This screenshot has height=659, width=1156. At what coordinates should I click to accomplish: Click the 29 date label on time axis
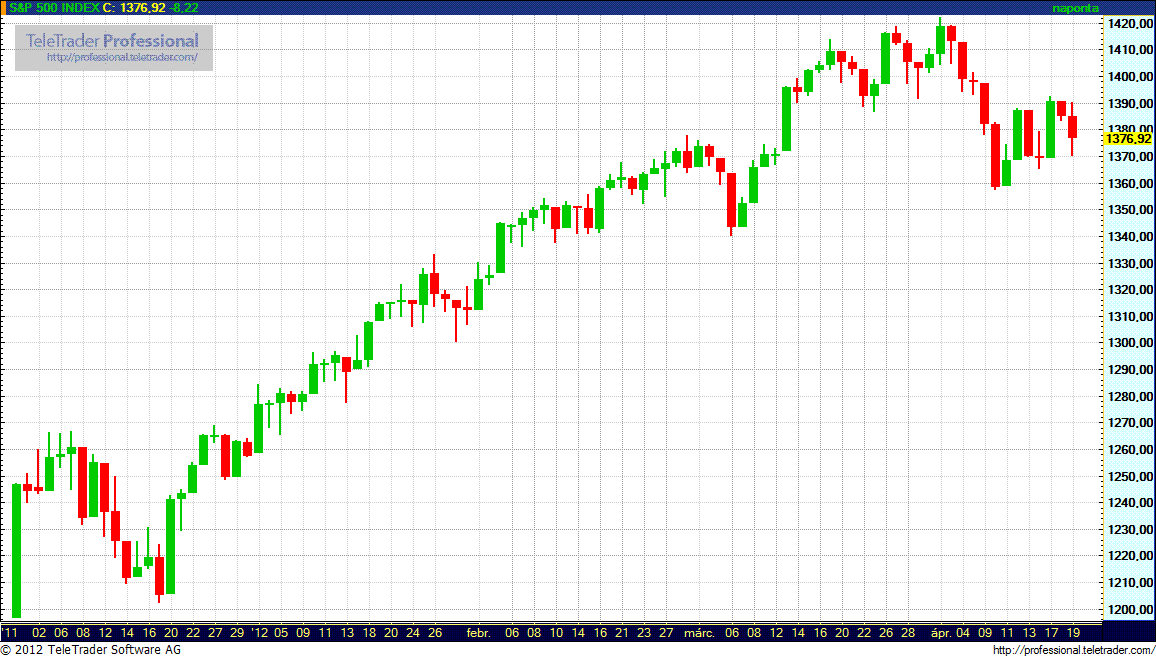pyautogui.click(x=237, y=632)
